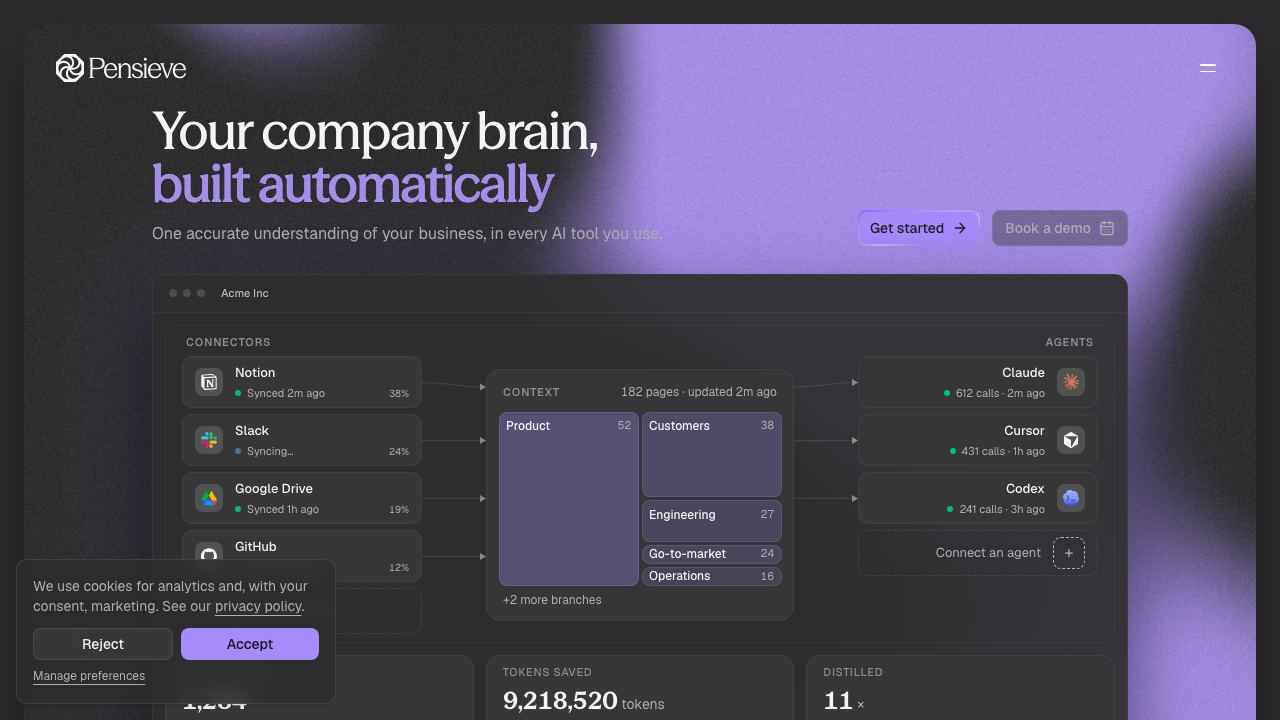Accept cookies

coord(250,644)
